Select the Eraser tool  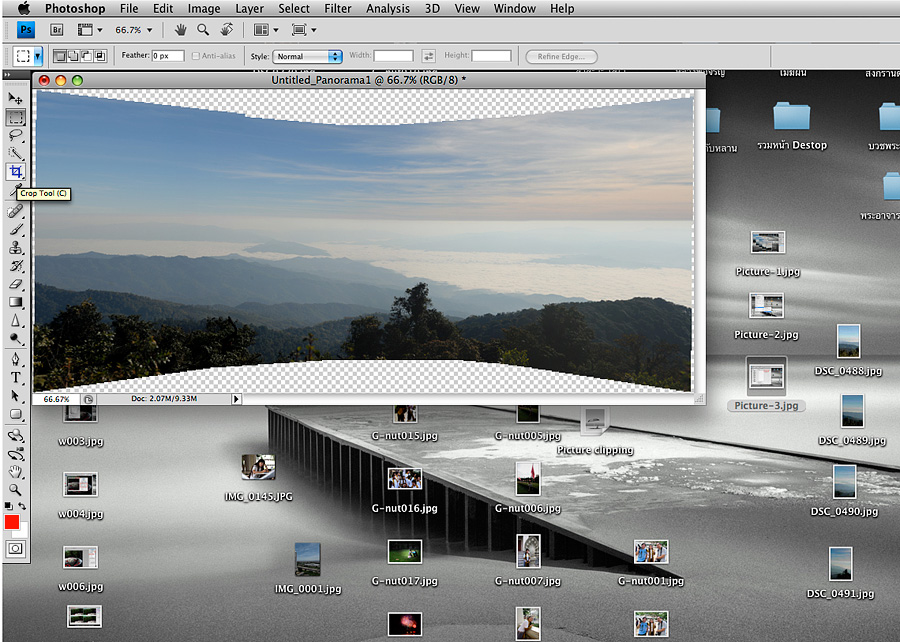16,284
